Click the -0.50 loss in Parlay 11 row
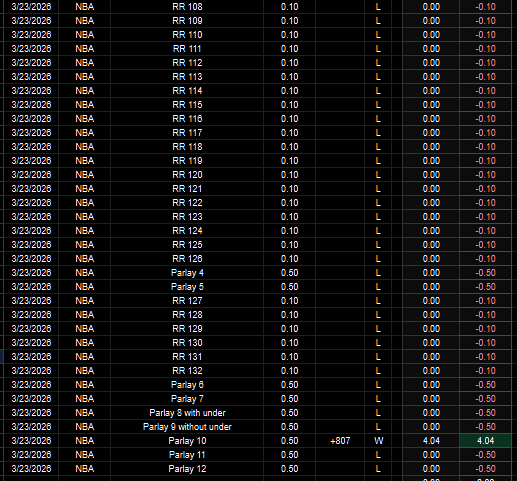 pyautogui.click(x=485, y=455)
